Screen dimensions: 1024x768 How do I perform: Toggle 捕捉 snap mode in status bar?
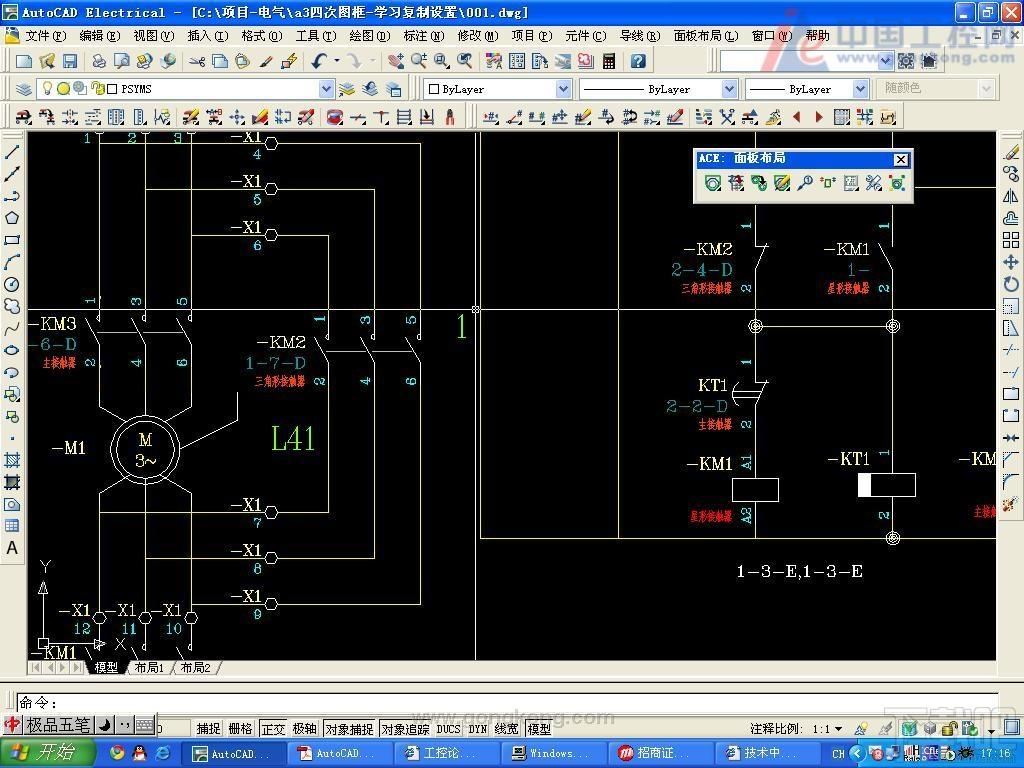(x=208, y=728)
